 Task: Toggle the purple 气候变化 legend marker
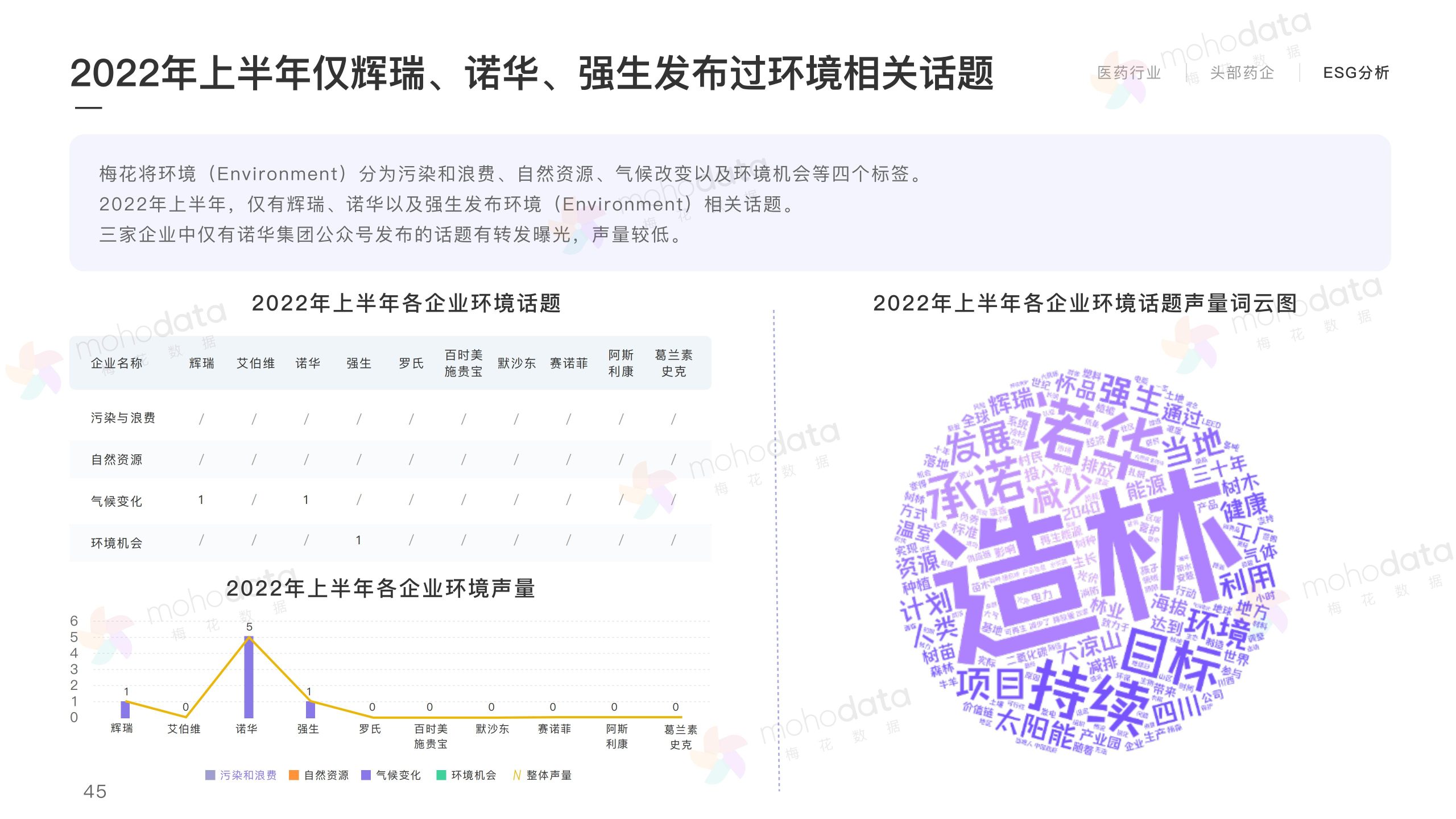coord(366,775)
